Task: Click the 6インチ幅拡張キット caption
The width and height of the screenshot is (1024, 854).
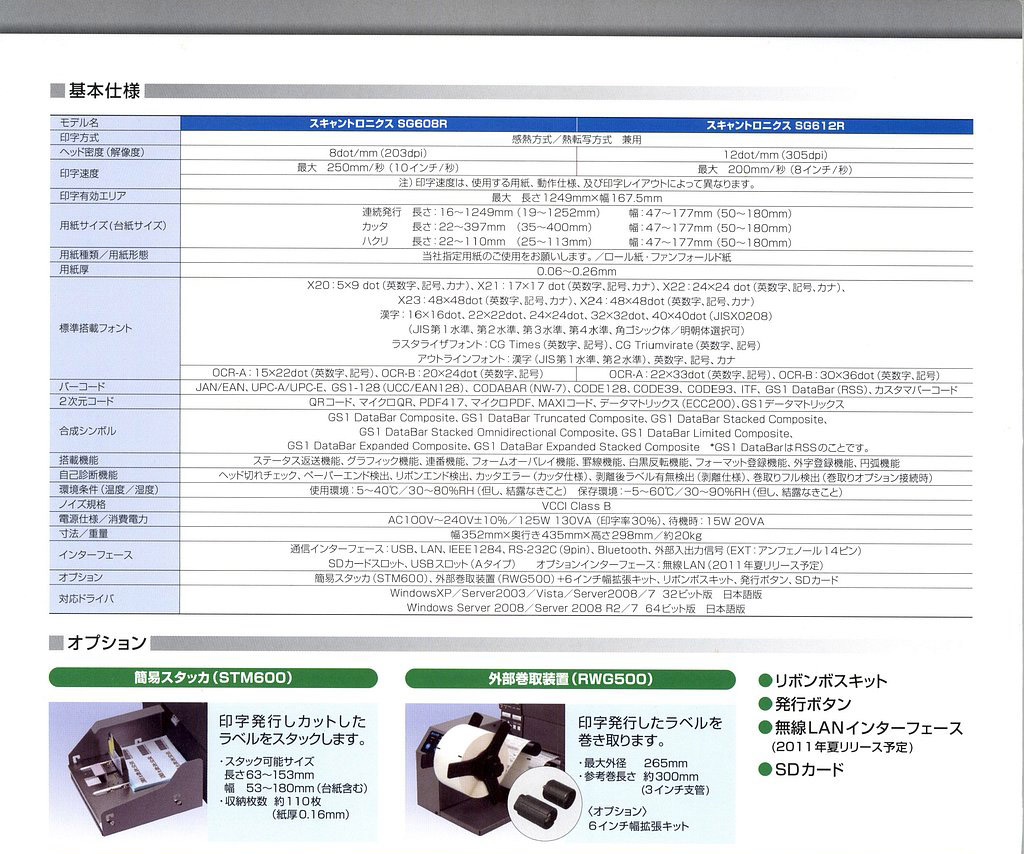Action: (638, 826)
